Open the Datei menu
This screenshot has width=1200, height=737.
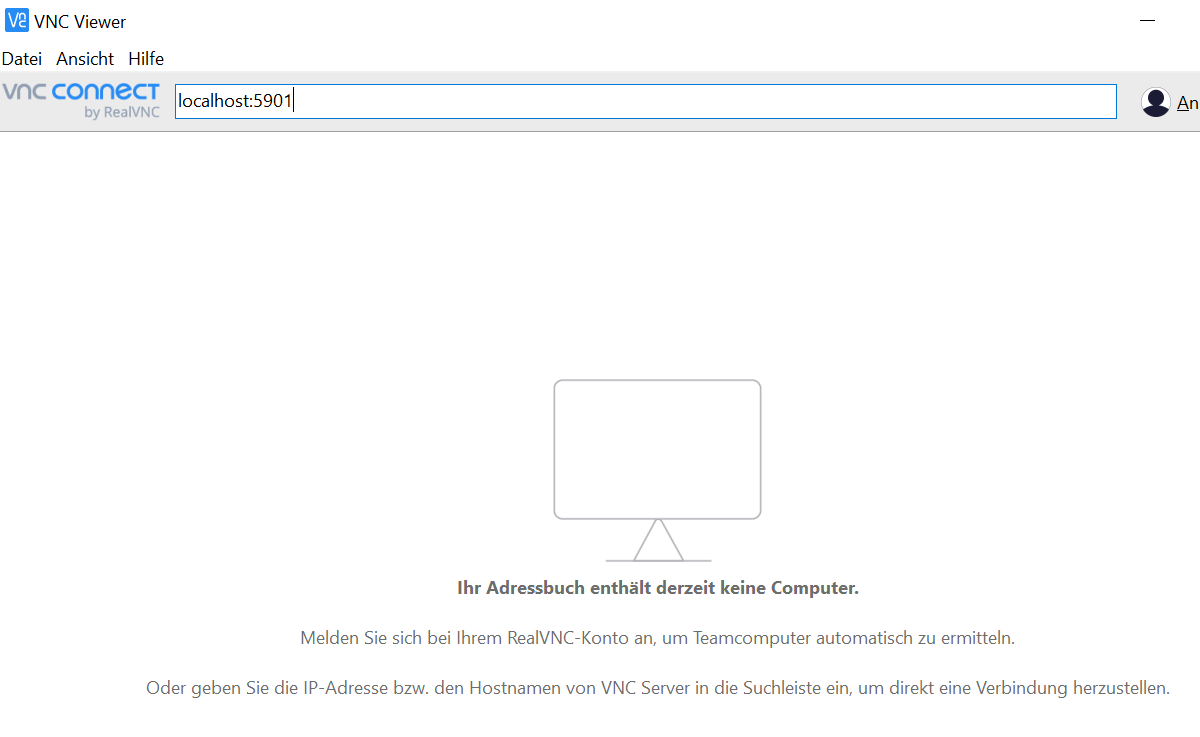[22, 59]
